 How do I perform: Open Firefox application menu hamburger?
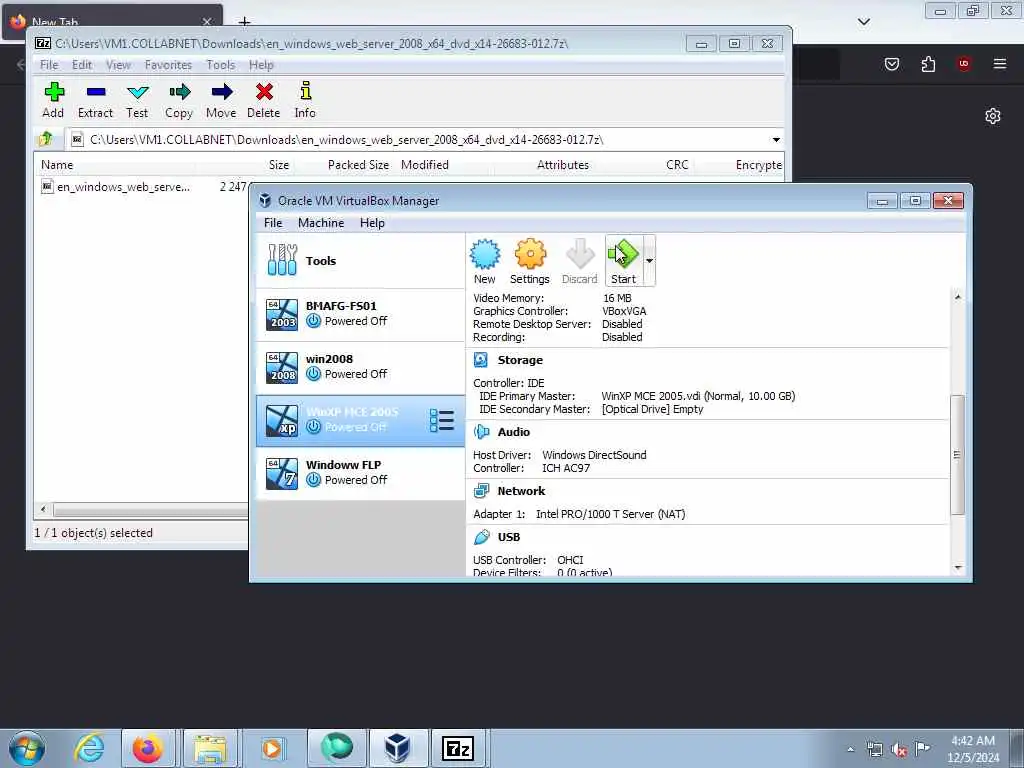1000,63
